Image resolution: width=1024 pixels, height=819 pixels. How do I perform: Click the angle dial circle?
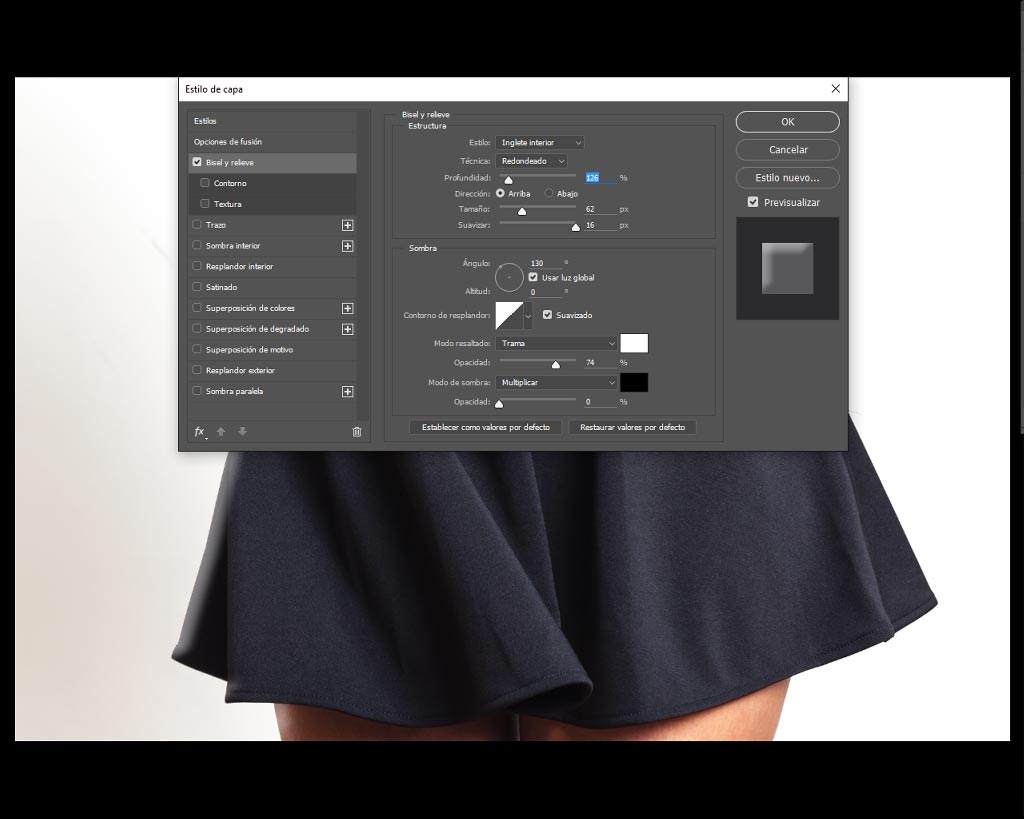coord(509,278)
